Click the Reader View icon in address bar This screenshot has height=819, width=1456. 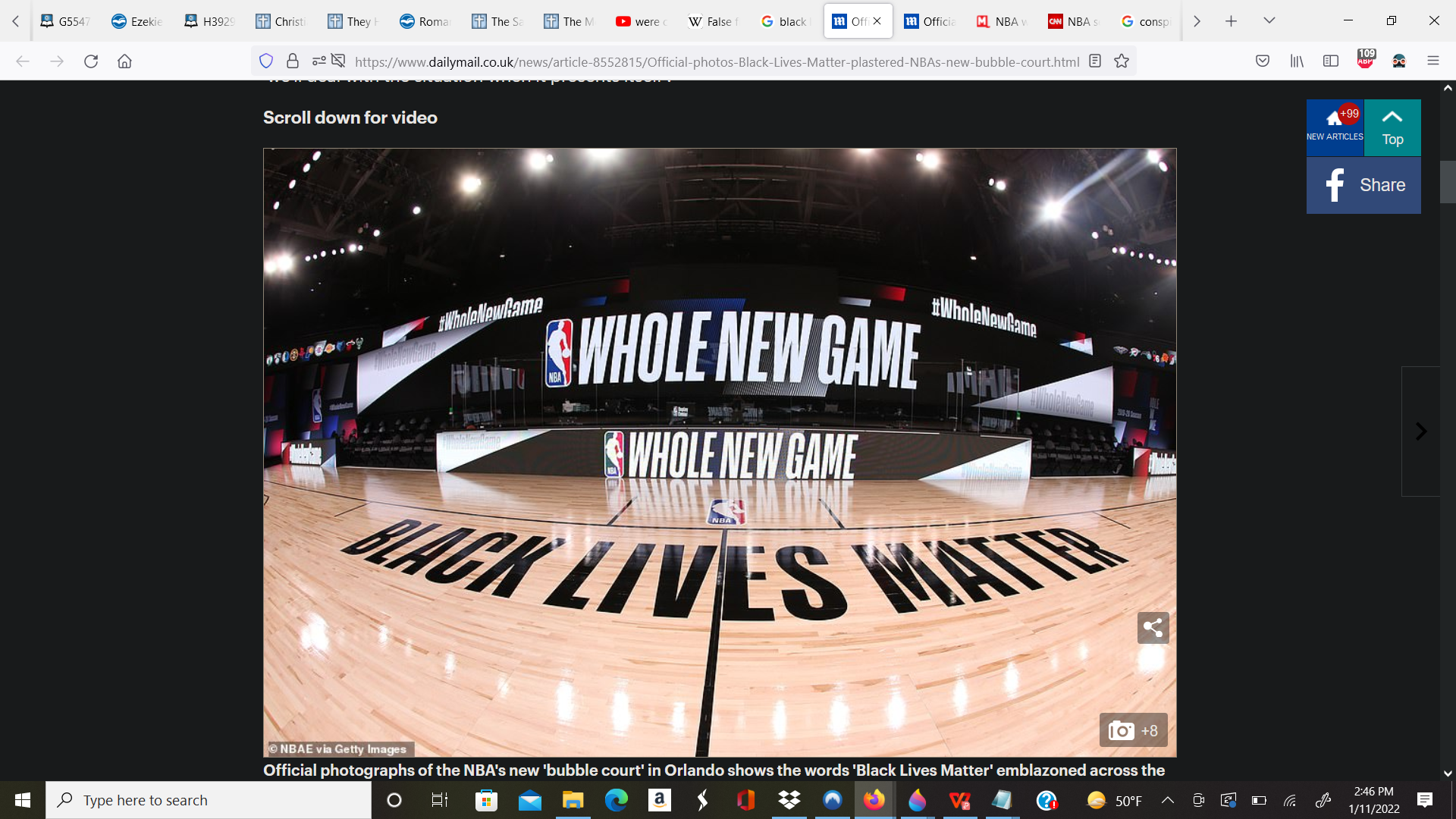tap(1094, 61)
